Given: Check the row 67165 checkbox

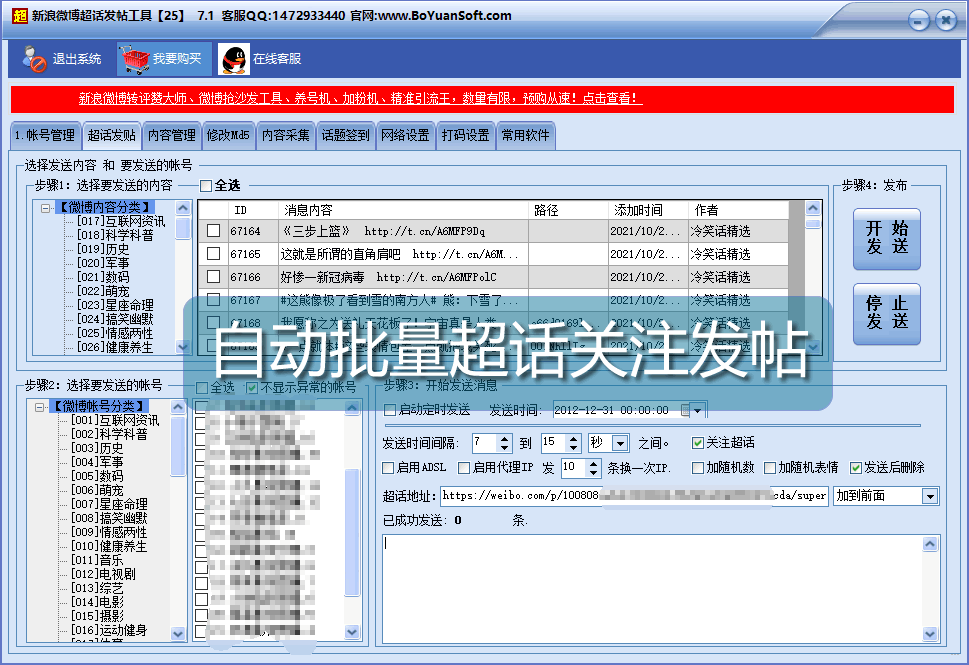Looking at the screenshot, I should 214,253.
